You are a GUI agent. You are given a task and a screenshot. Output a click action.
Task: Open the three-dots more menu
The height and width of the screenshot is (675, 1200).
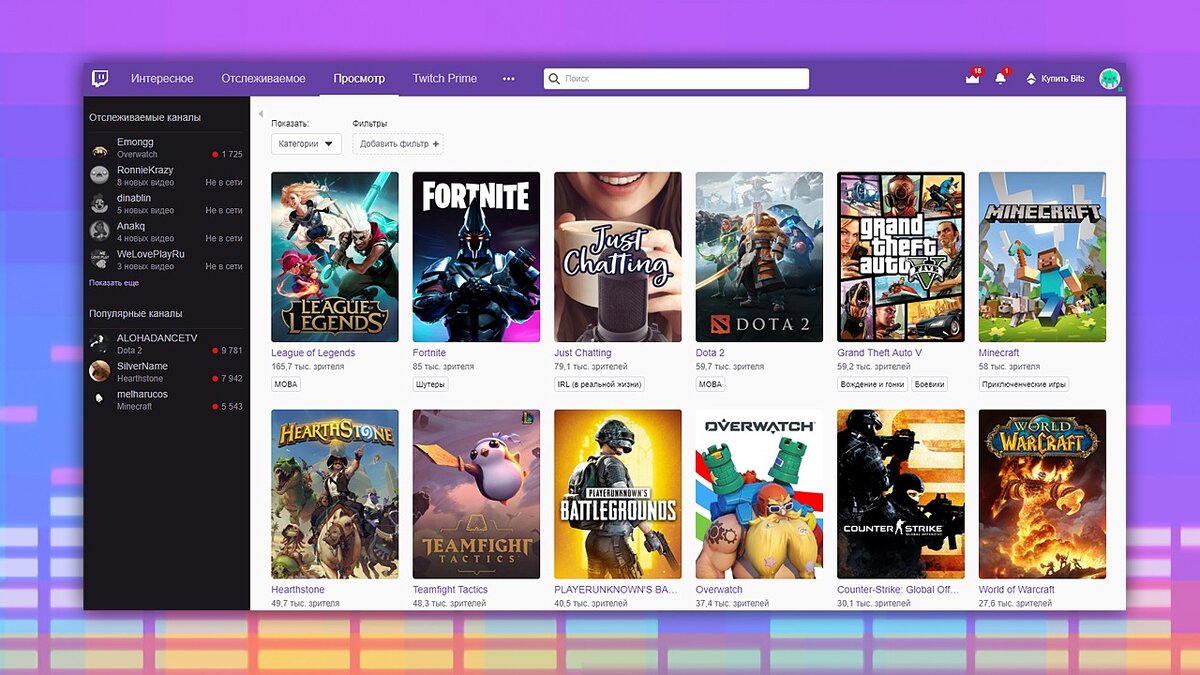tap(508, 78)
